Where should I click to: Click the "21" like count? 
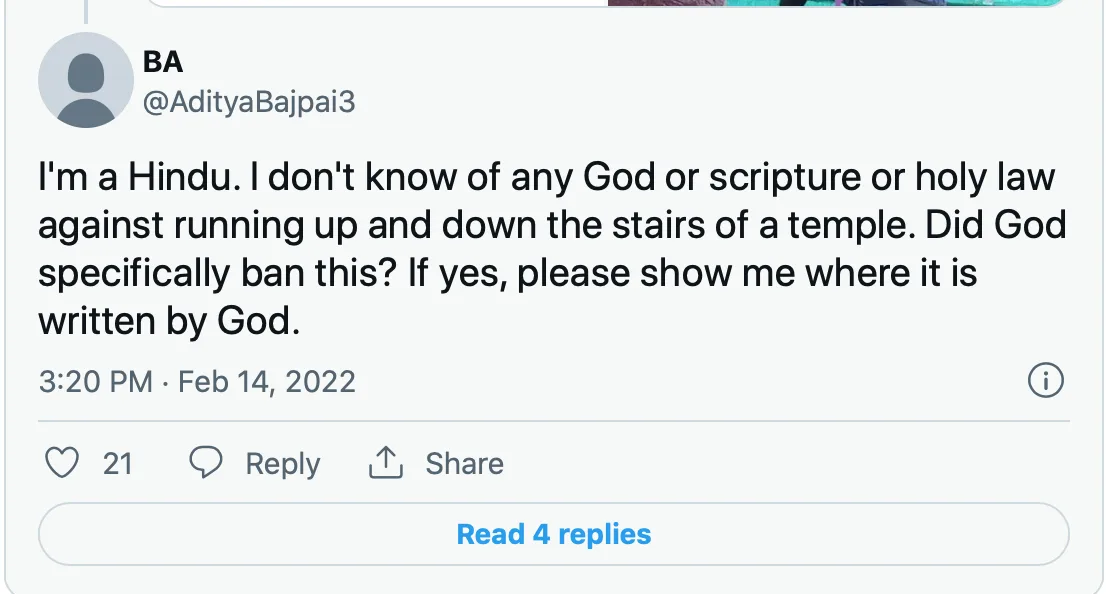118,463
